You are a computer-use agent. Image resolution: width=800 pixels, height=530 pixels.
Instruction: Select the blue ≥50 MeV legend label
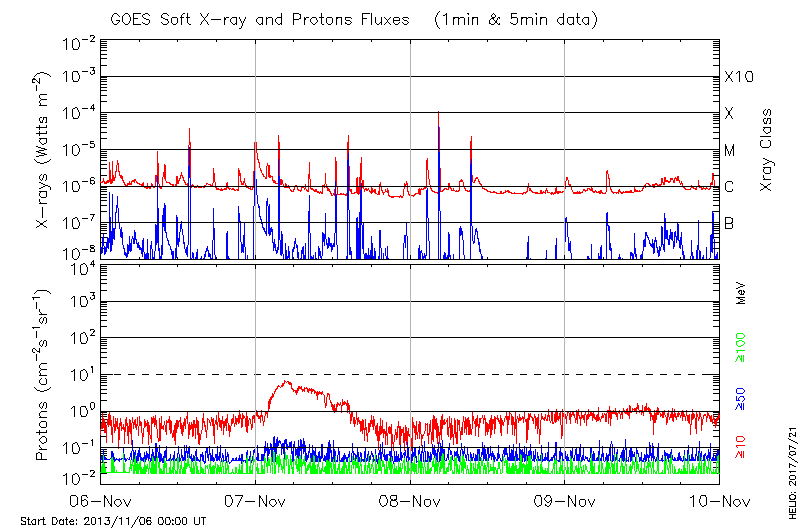point(742,399)
